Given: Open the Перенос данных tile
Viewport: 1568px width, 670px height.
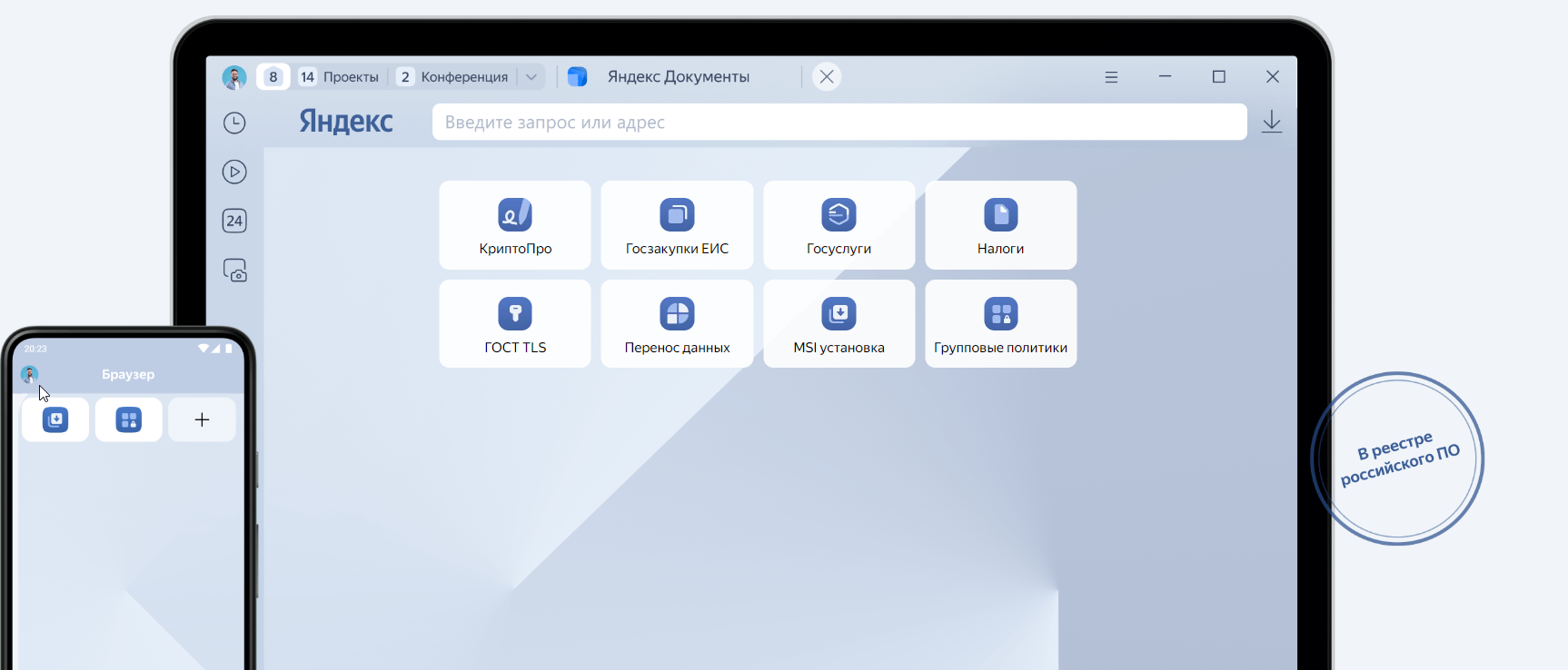Looking at the screenshot, I should [x=677, y=324].
